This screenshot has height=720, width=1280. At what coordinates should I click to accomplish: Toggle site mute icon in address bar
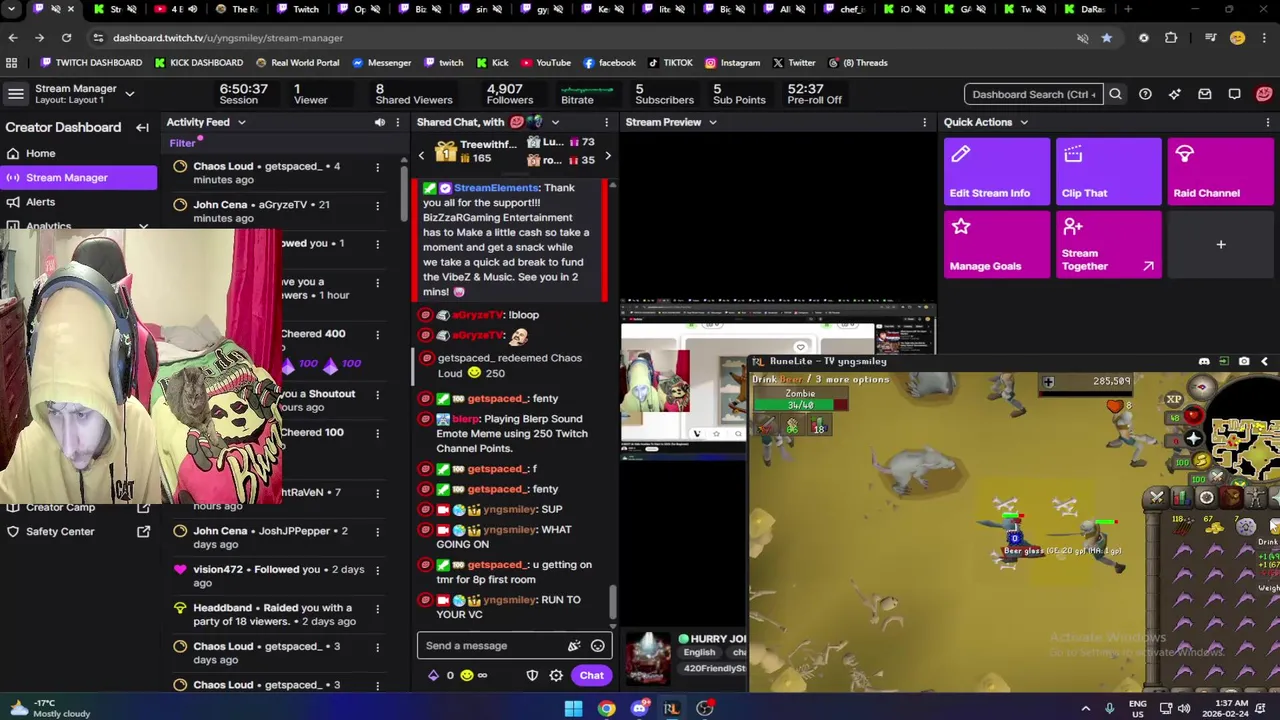click(x=1082, y=38)
